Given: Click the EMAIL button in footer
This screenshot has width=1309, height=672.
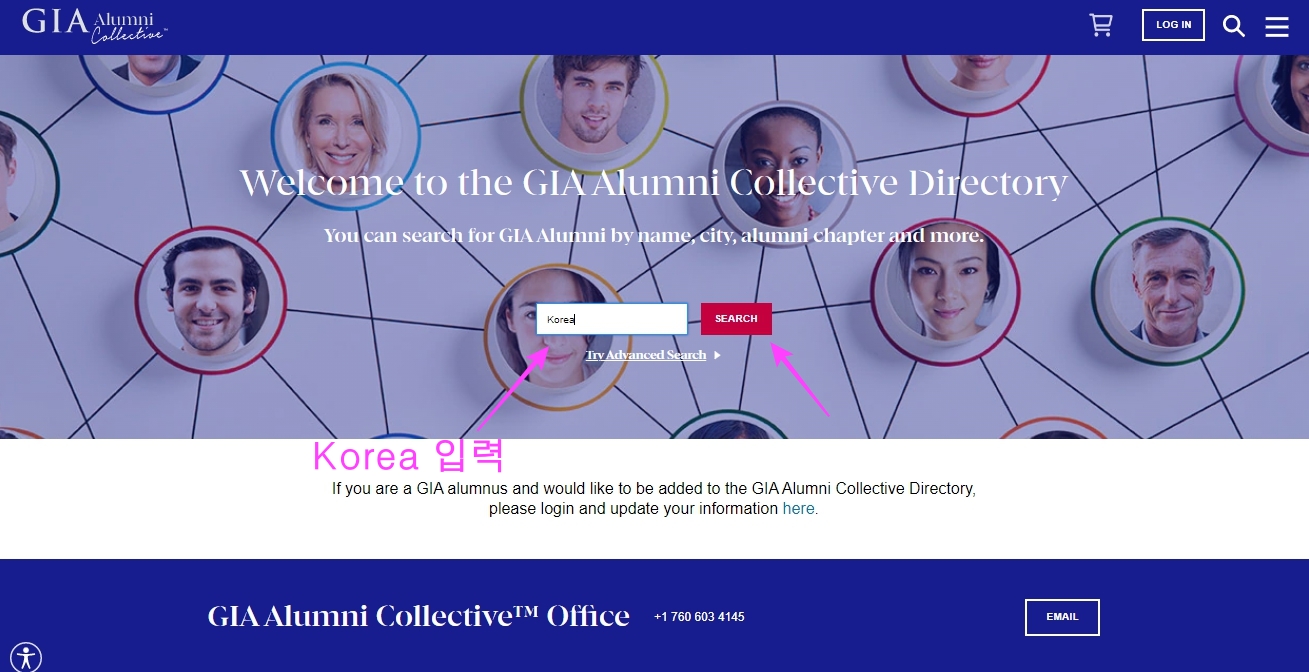Looking at the screenshot, I should (1062, 617).
